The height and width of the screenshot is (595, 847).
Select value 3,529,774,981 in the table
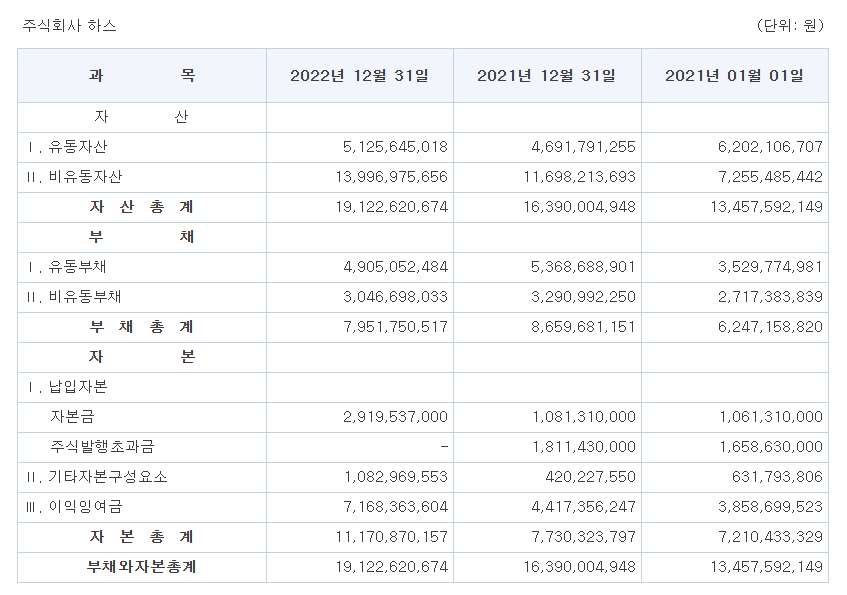(x=770, y=267)
